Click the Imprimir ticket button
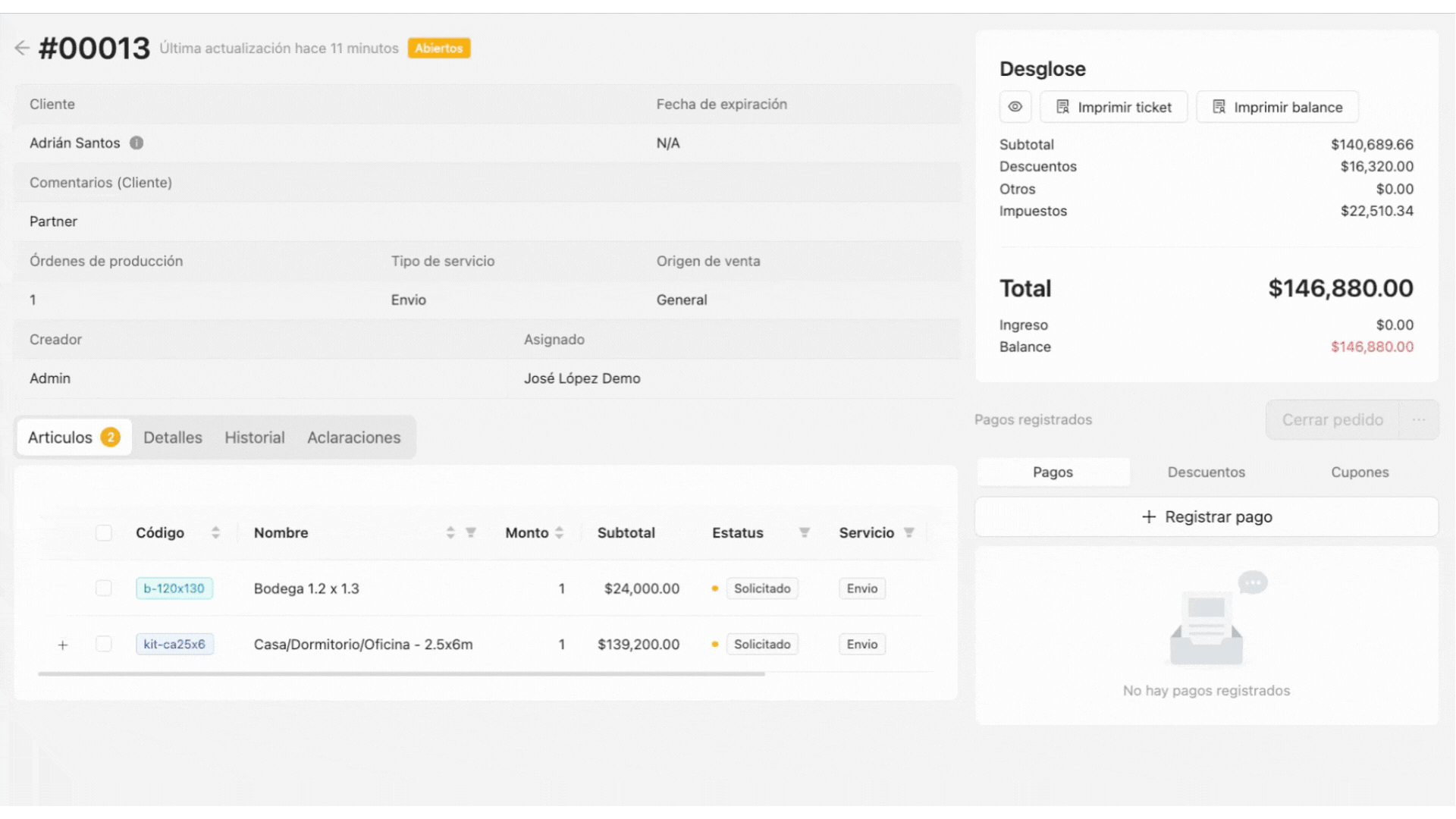Screen dimensions: 1456x819 tap(1113, 107)
